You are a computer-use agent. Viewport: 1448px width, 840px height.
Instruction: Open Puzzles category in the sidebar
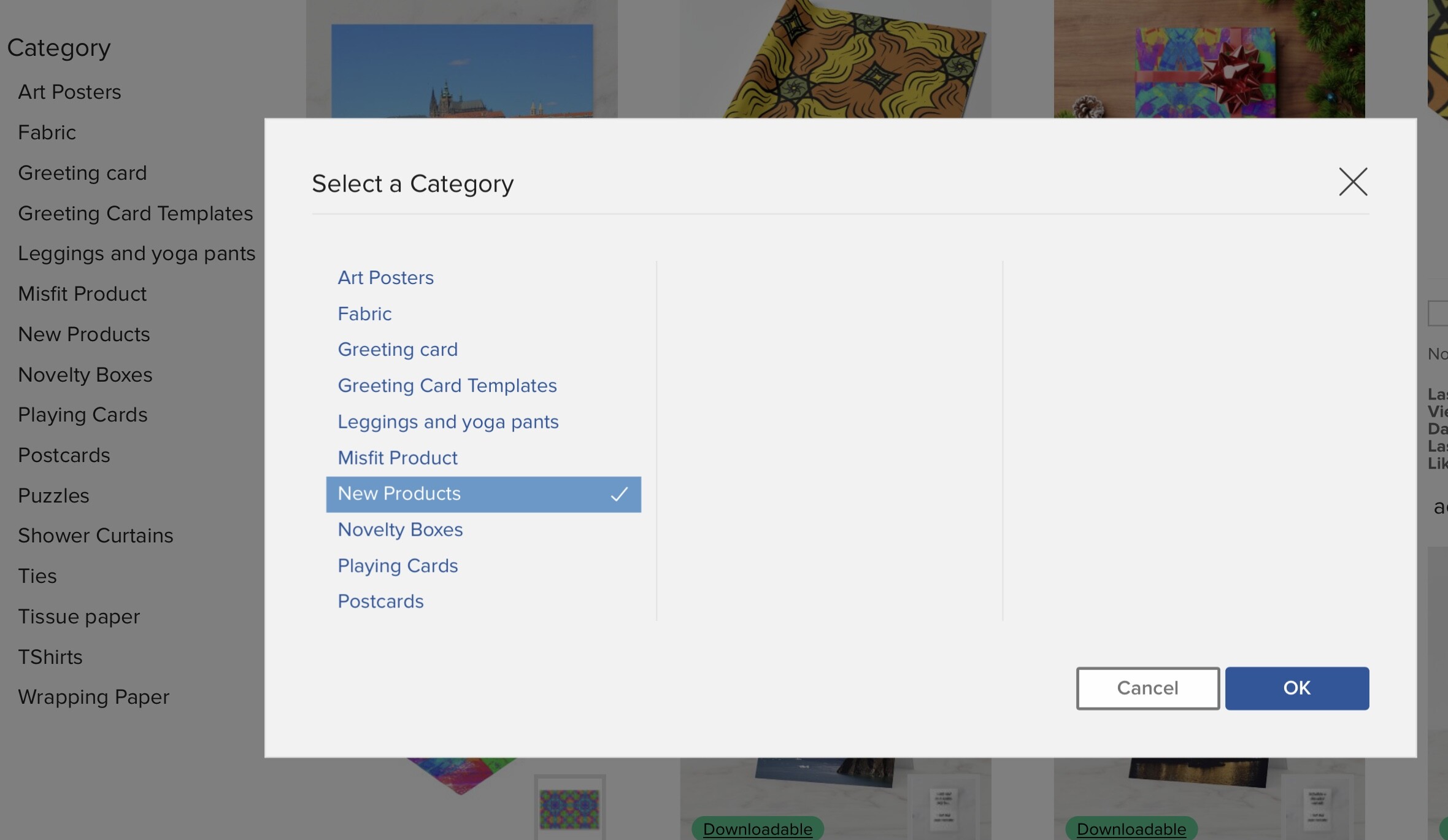pos(53,496)
